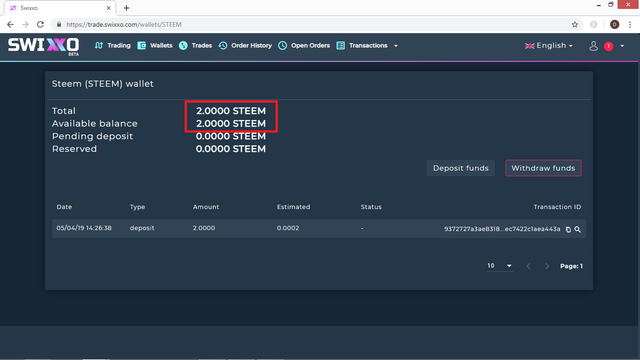Viewport: 640px width, 360px height.
Task: Click the Amount column header
Action: pyautogui.click(x=206, y=207)
